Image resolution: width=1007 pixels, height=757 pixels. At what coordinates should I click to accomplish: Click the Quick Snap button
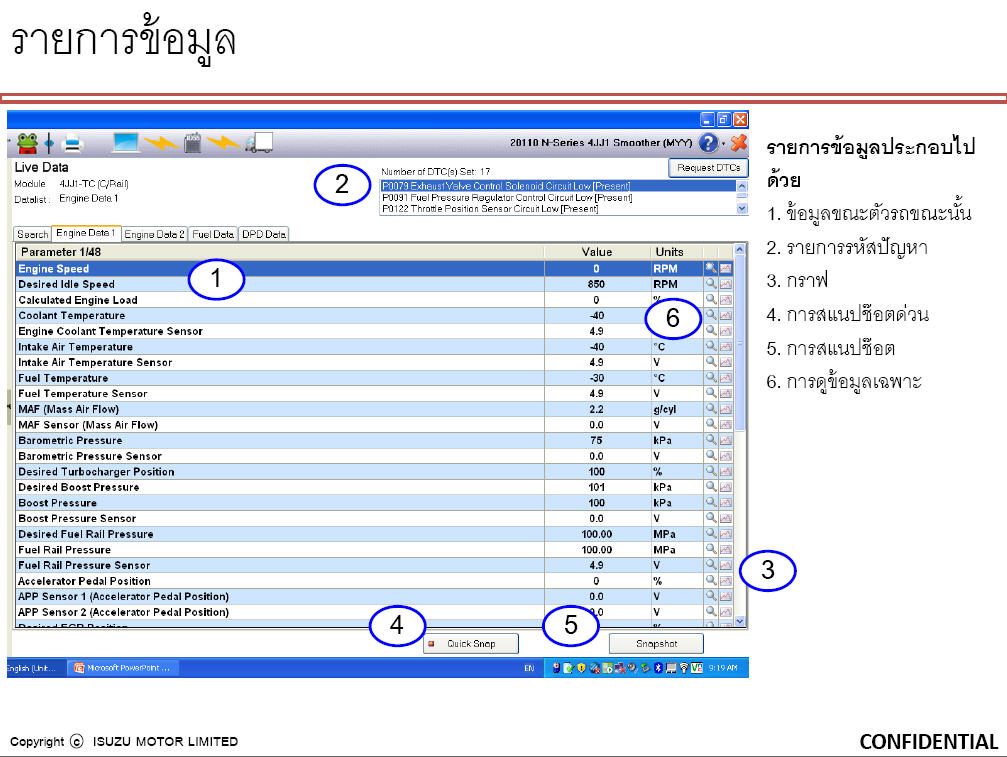tap(471, 643)
